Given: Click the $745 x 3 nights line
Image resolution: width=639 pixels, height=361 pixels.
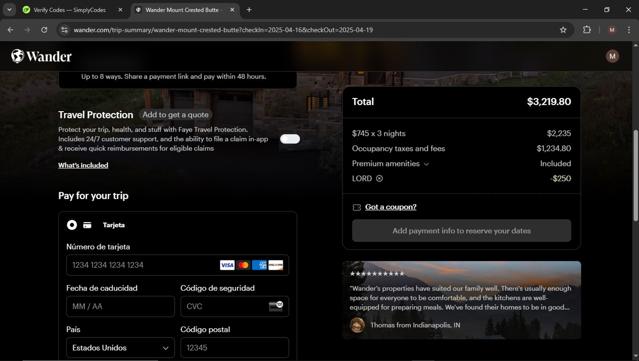Looking at the screenshot, I should [461, 134].
